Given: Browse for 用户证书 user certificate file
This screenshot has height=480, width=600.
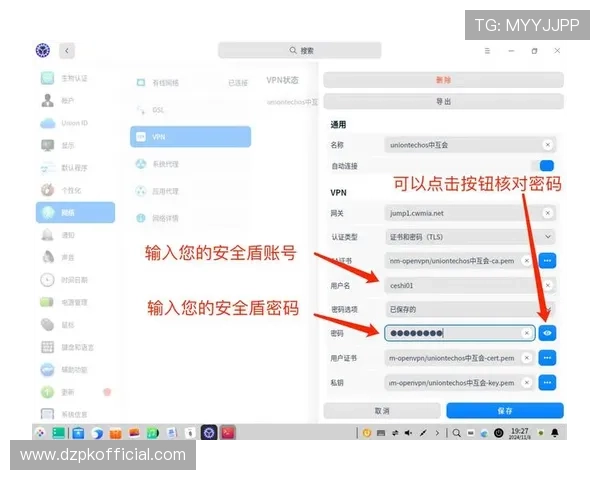Looking at the screenshot, I should point(547,358).
